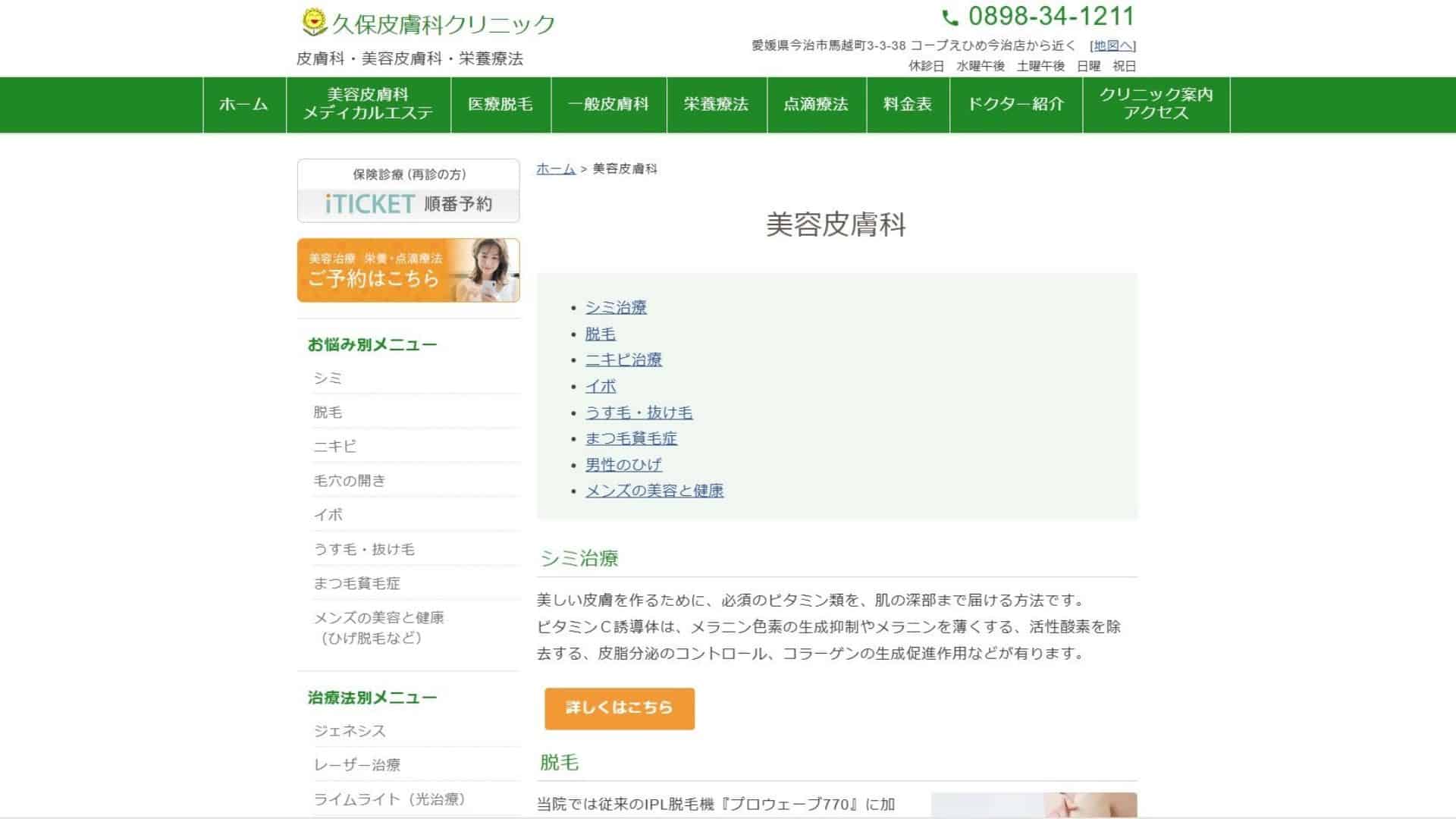Navigate to the 料金表 menu item

click(907, 105)
